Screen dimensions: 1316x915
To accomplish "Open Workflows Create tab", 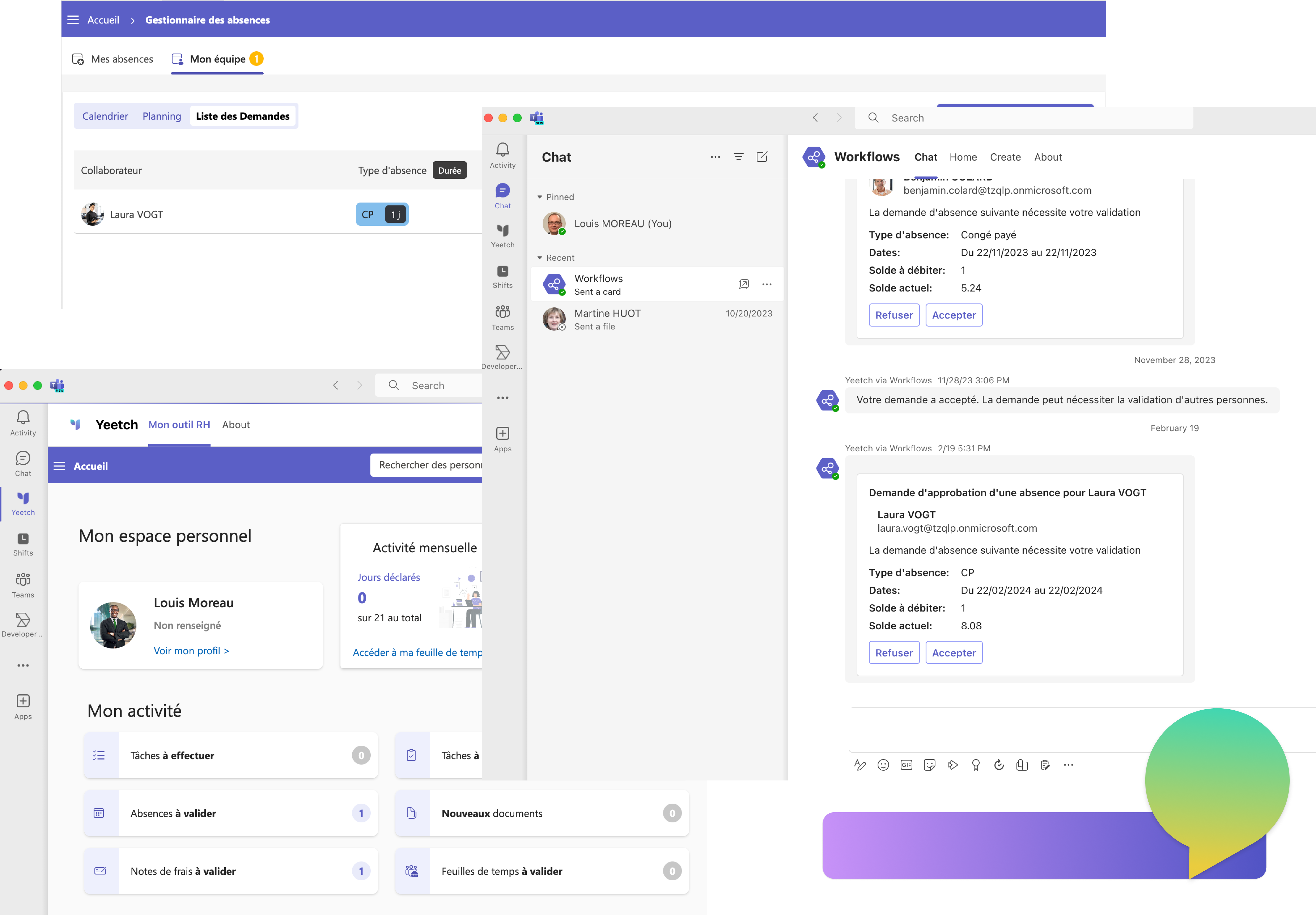I will [x=1005, y=157].
